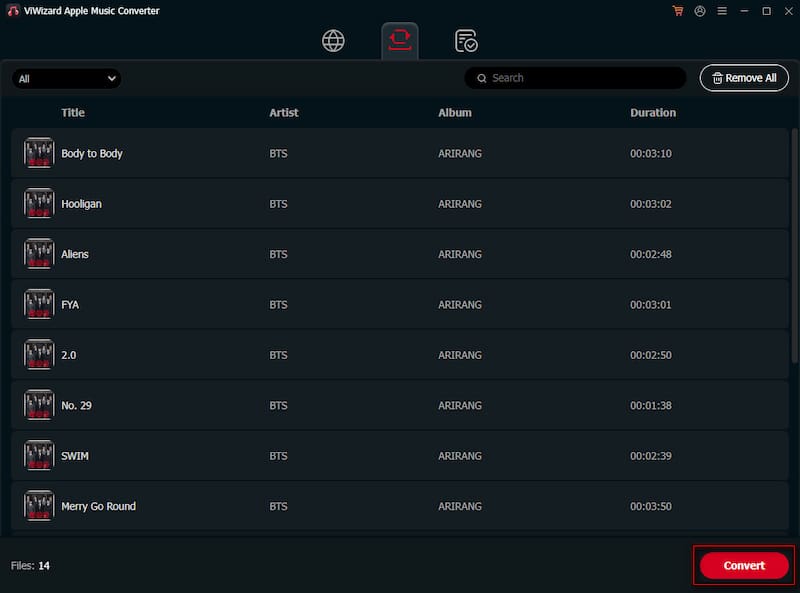Screen dimensions: 800x593
Task: Select No. 29 album thumbnail
Action: pyautogui.click(x=39, y=405)
